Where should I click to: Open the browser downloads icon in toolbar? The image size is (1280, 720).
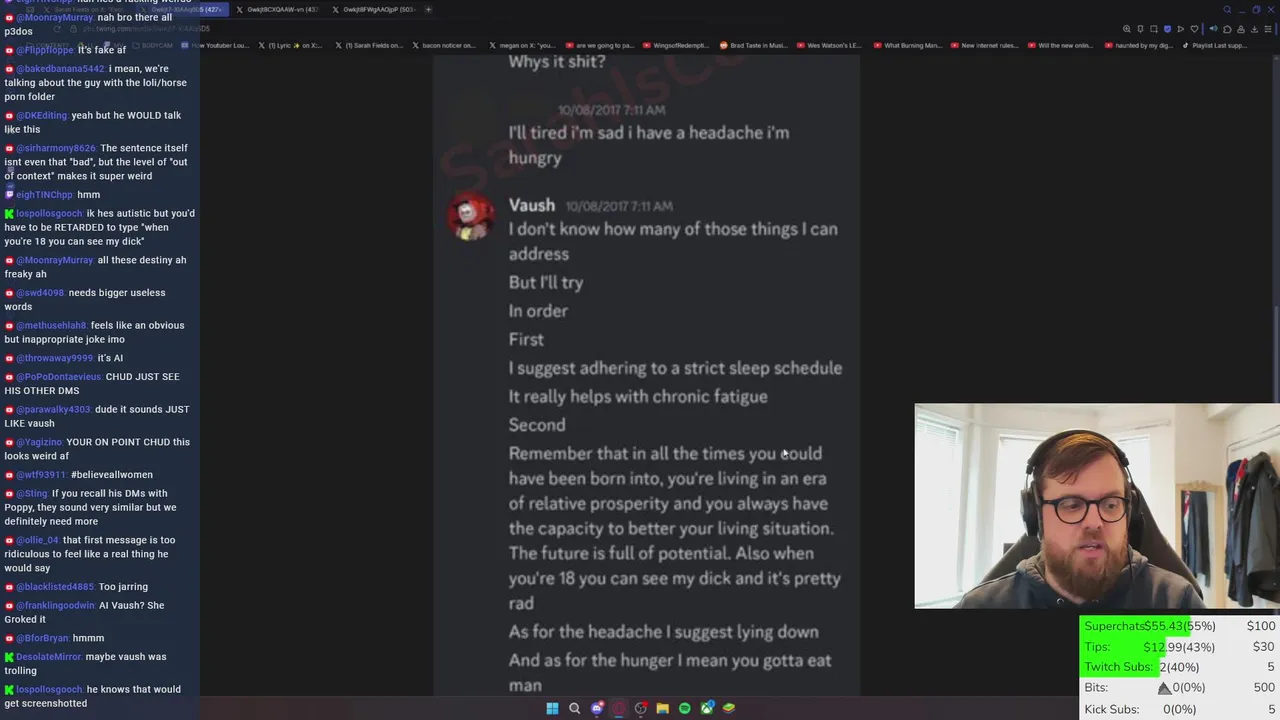pyautogui.click(x=1254, y=29)
